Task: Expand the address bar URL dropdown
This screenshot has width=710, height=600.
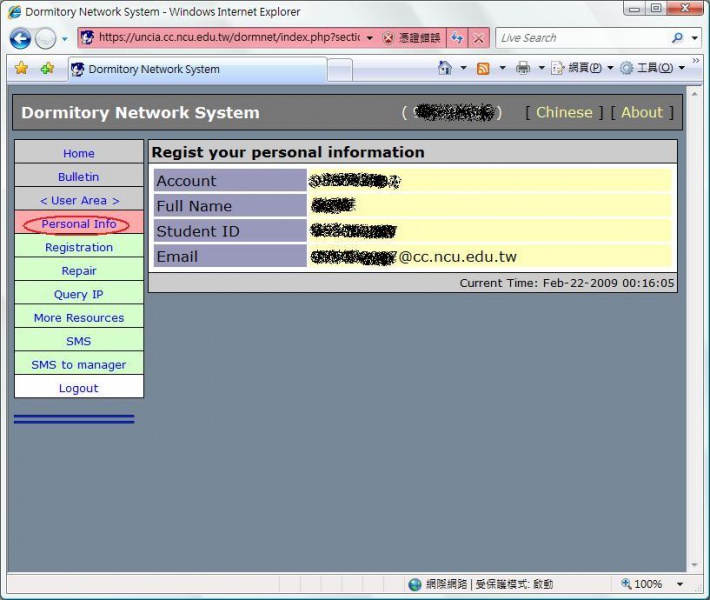Action: point(369,38)
